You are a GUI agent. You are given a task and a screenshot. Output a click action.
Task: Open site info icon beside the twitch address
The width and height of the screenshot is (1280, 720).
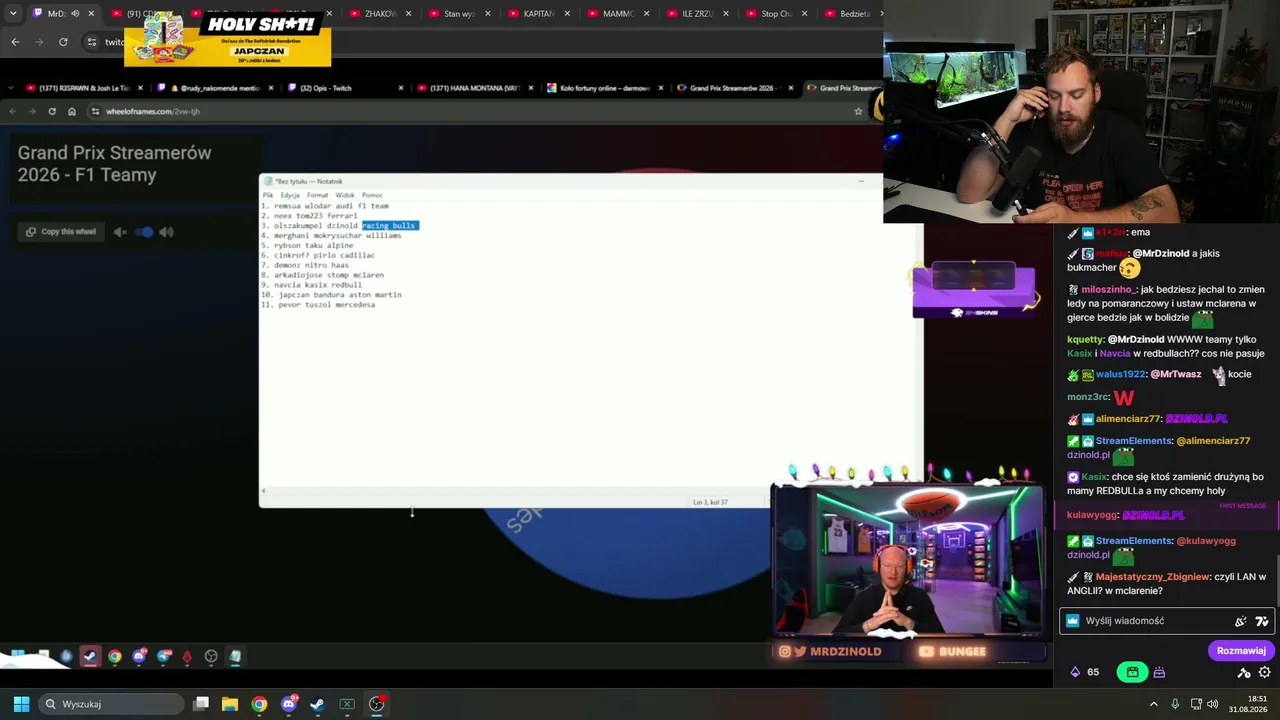(92, 42)
